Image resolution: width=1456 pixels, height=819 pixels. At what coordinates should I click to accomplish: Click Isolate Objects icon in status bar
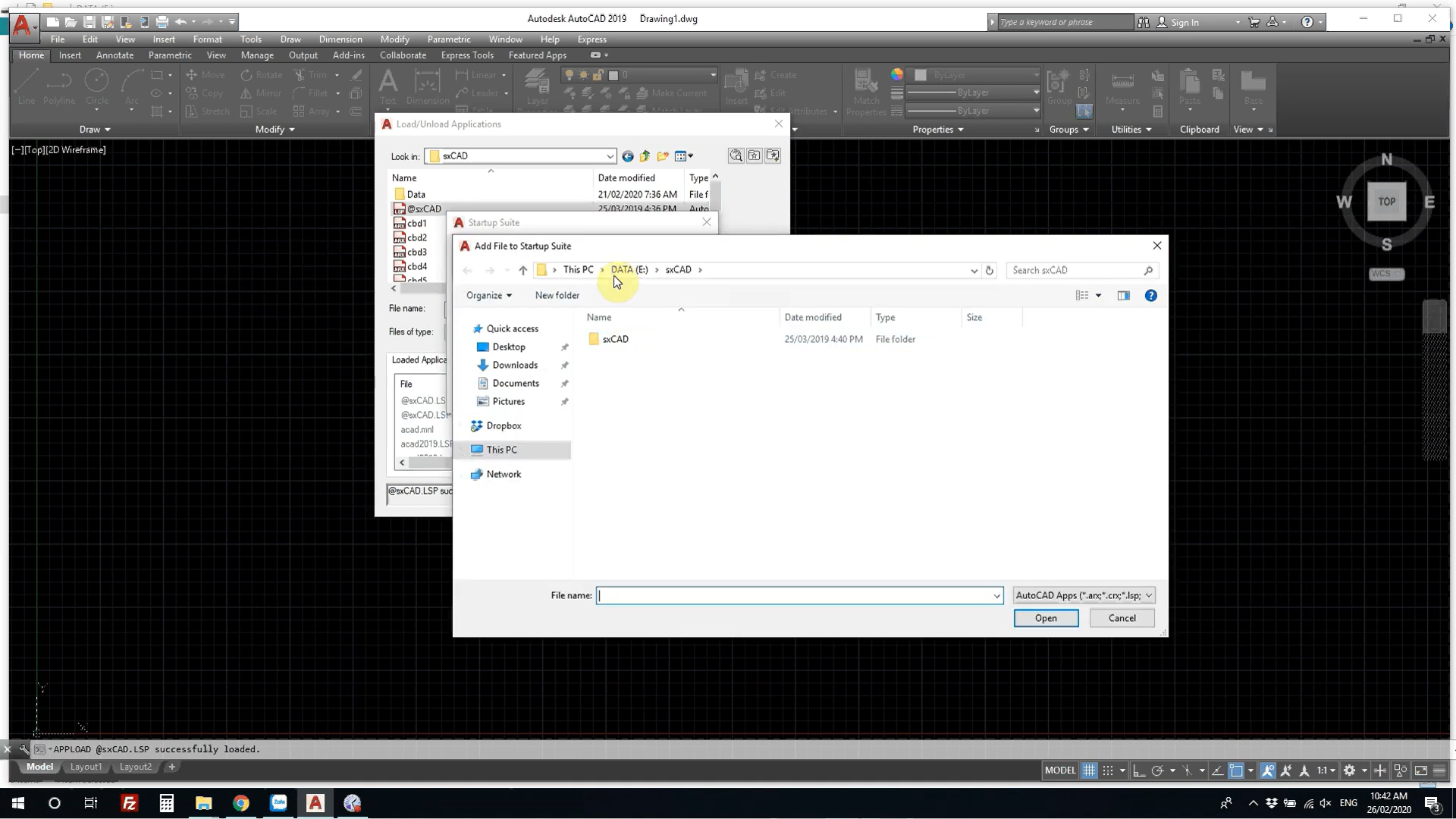click(x=1401, y=770)
